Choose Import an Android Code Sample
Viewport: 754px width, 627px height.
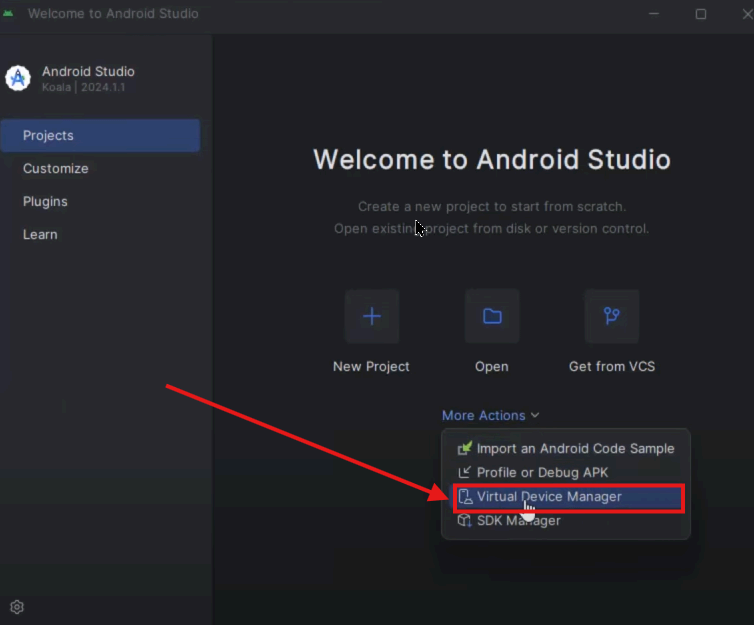566,449
